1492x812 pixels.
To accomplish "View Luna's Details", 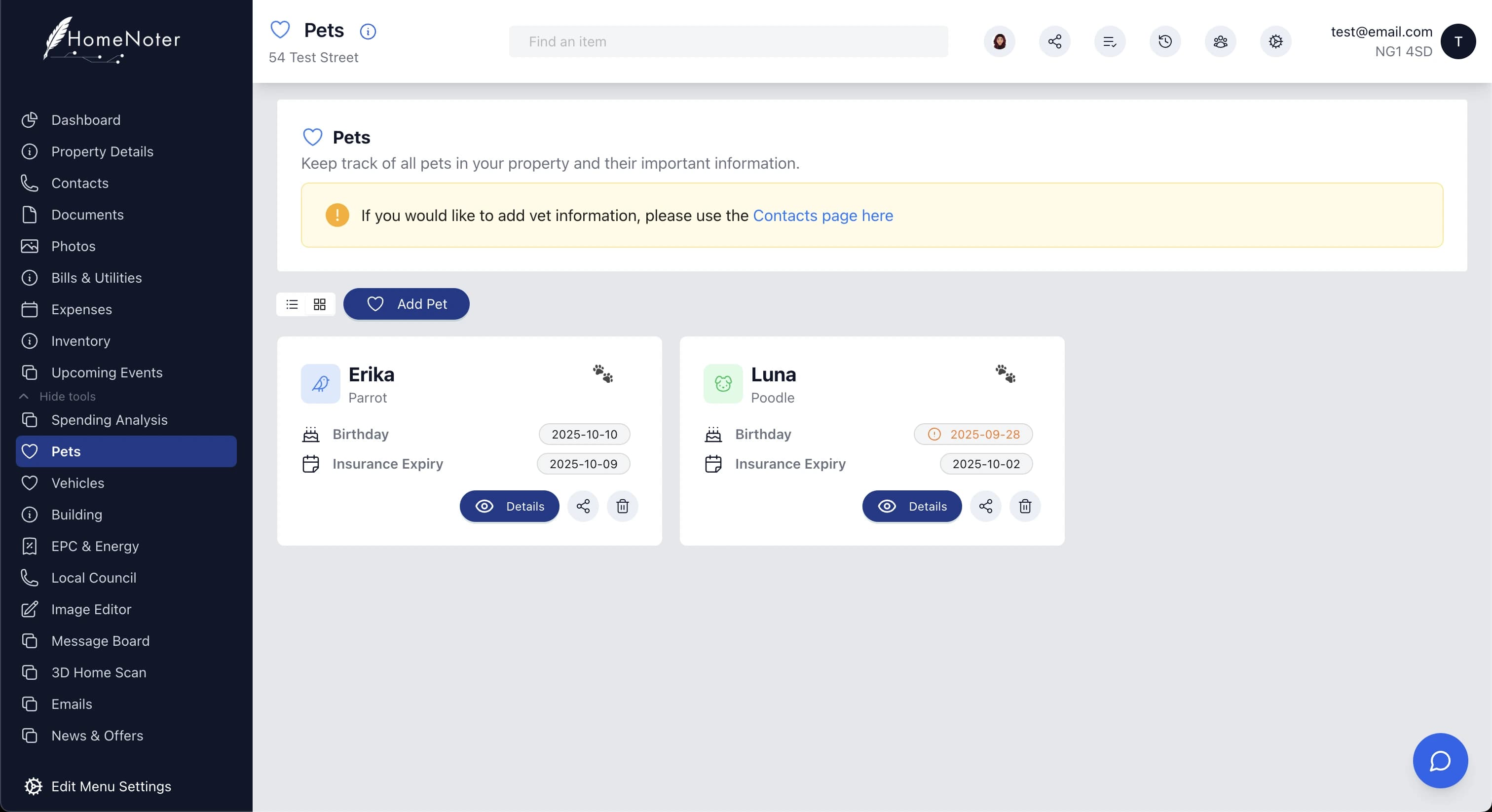I will click(912, 506).
